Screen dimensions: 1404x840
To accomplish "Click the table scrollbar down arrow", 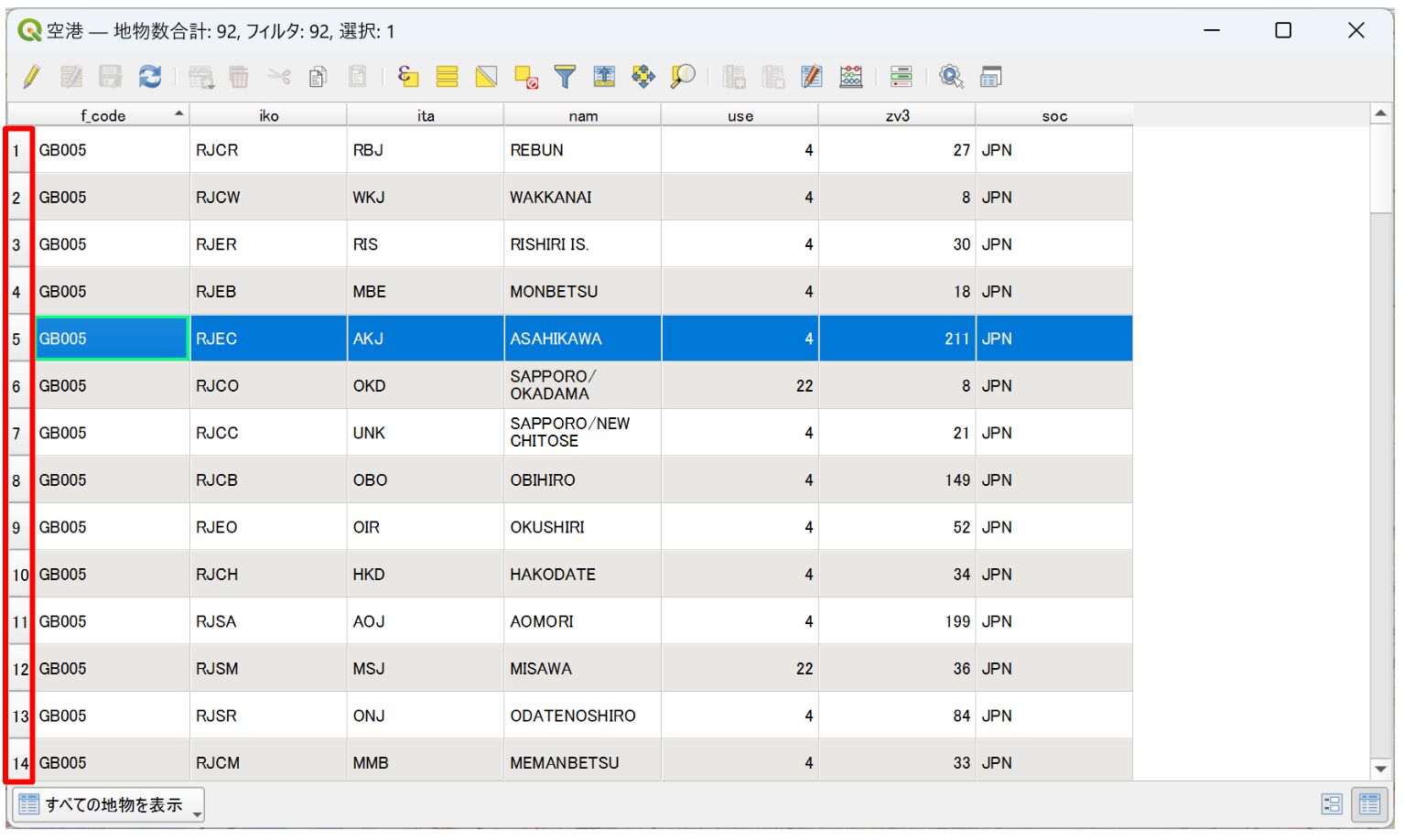I will pyautogui.click(x=1380, y=770).
